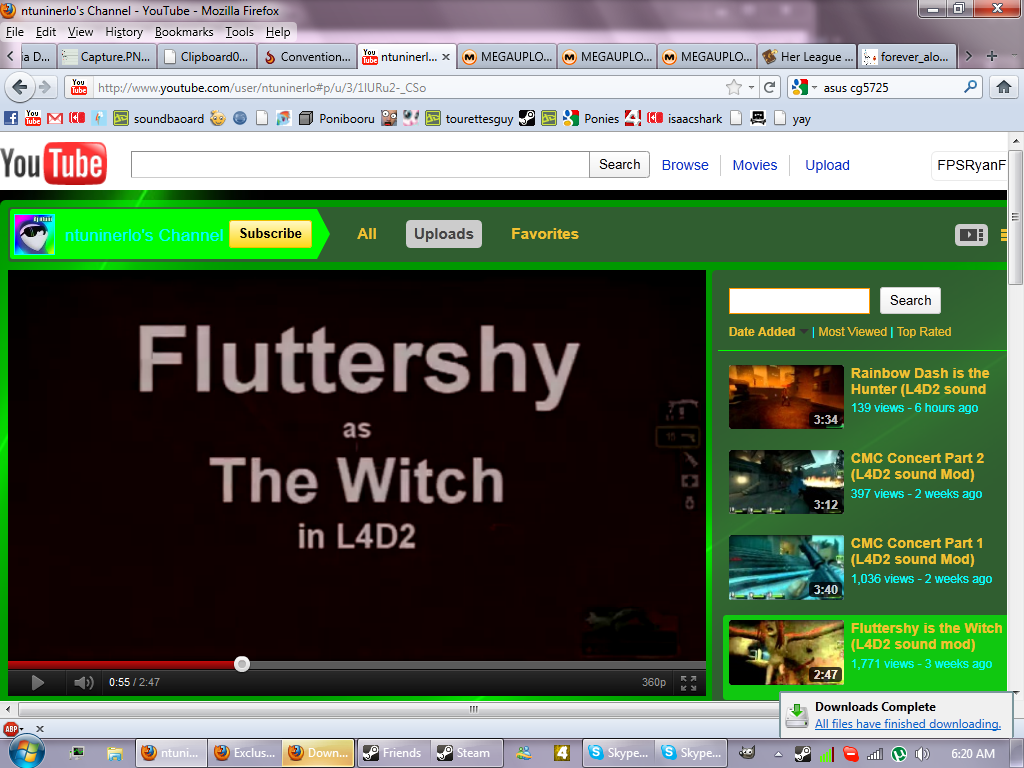
Task: Sort videos by Most Viewed
Action: click(x=852, y=332)
